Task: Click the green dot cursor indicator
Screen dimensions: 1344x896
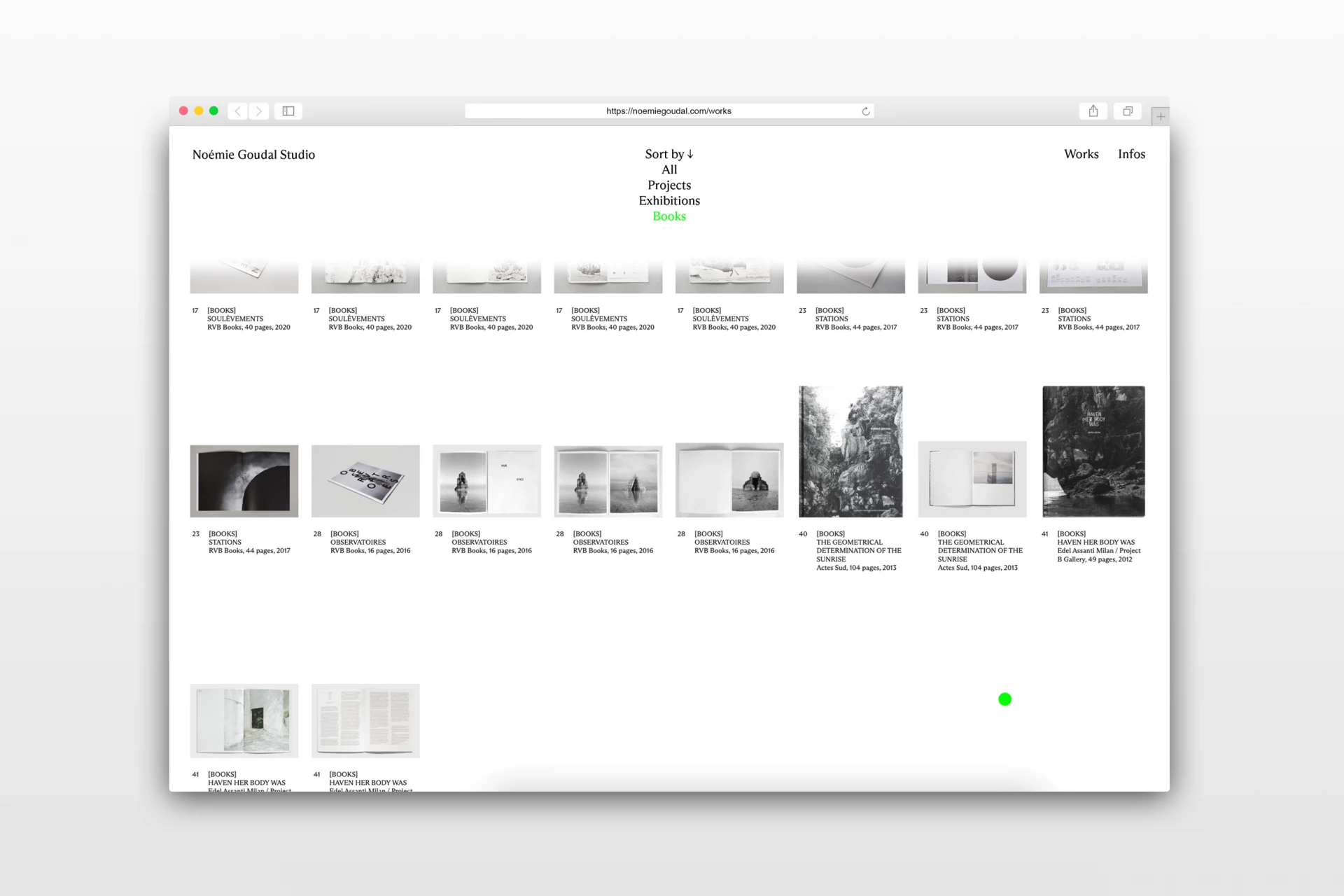Action: (x=1004, y=699)
